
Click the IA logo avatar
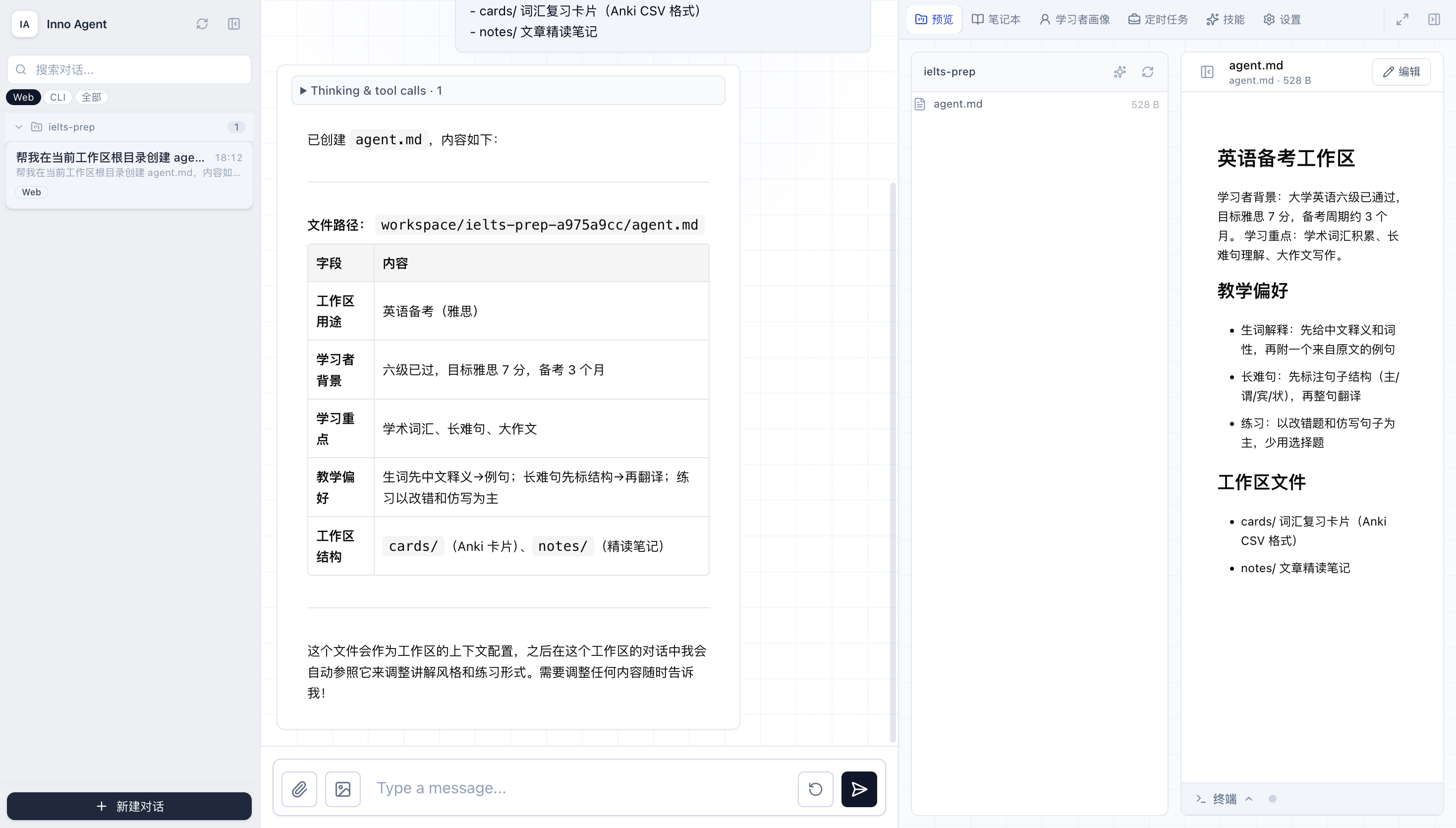click(24, 24)
